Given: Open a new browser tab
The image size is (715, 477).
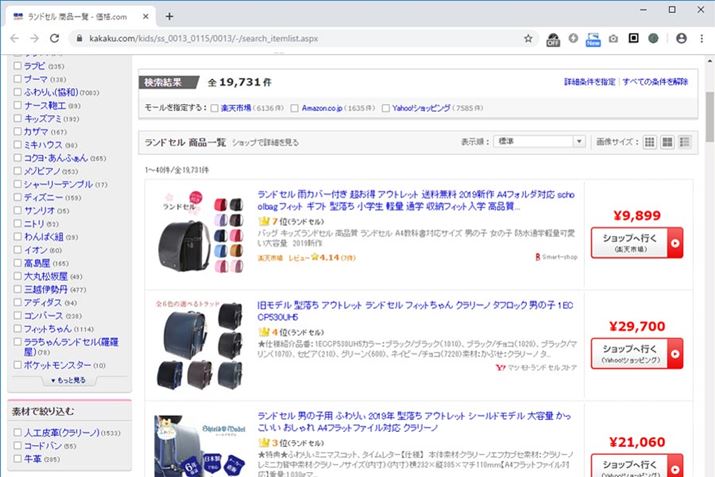Looking at the screenshot, I should 169,15.
